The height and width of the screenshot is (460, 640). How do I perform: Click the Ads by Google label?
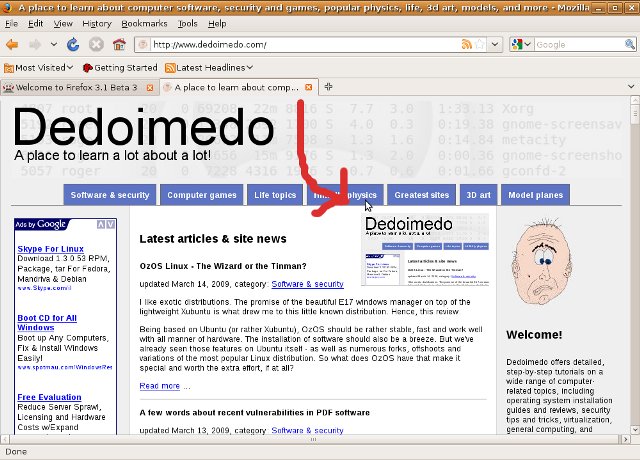point(41,224)
